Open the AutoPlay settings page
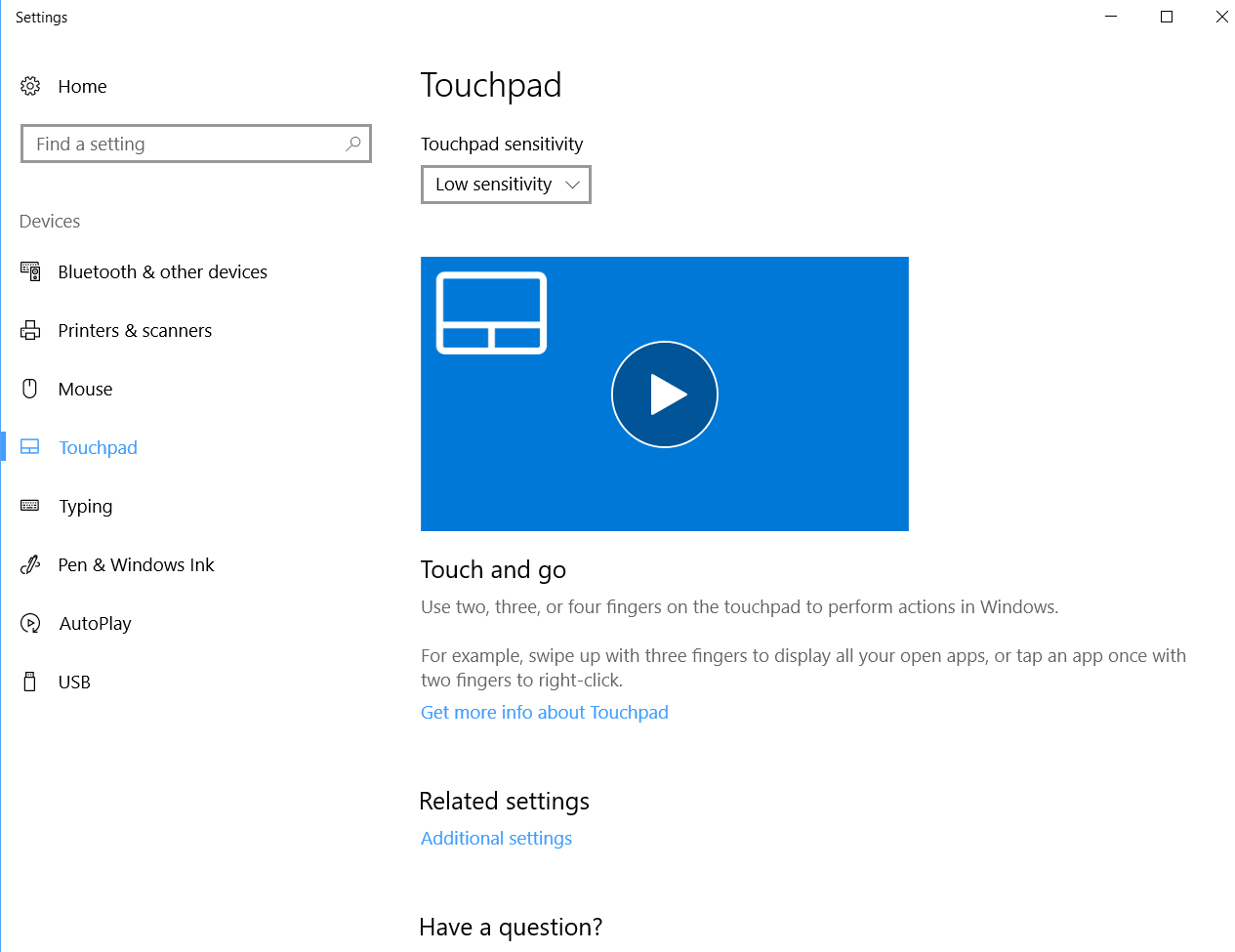 click(95, 624)
